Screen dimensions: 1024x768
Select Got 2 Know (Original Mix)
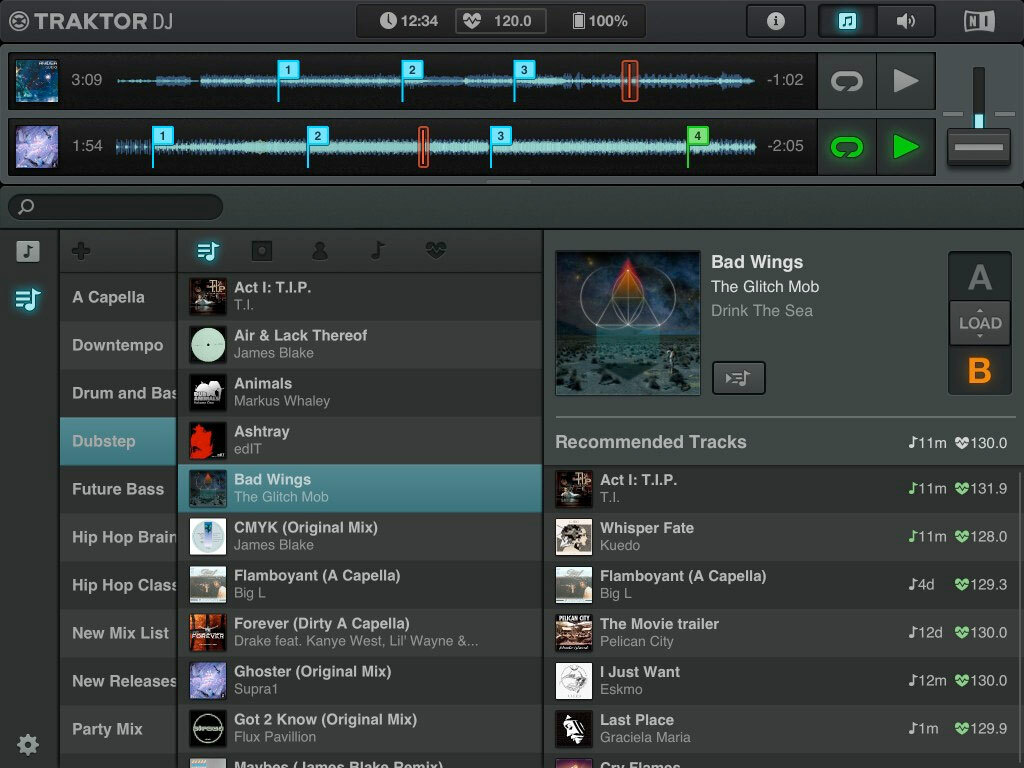coord(360,728)
